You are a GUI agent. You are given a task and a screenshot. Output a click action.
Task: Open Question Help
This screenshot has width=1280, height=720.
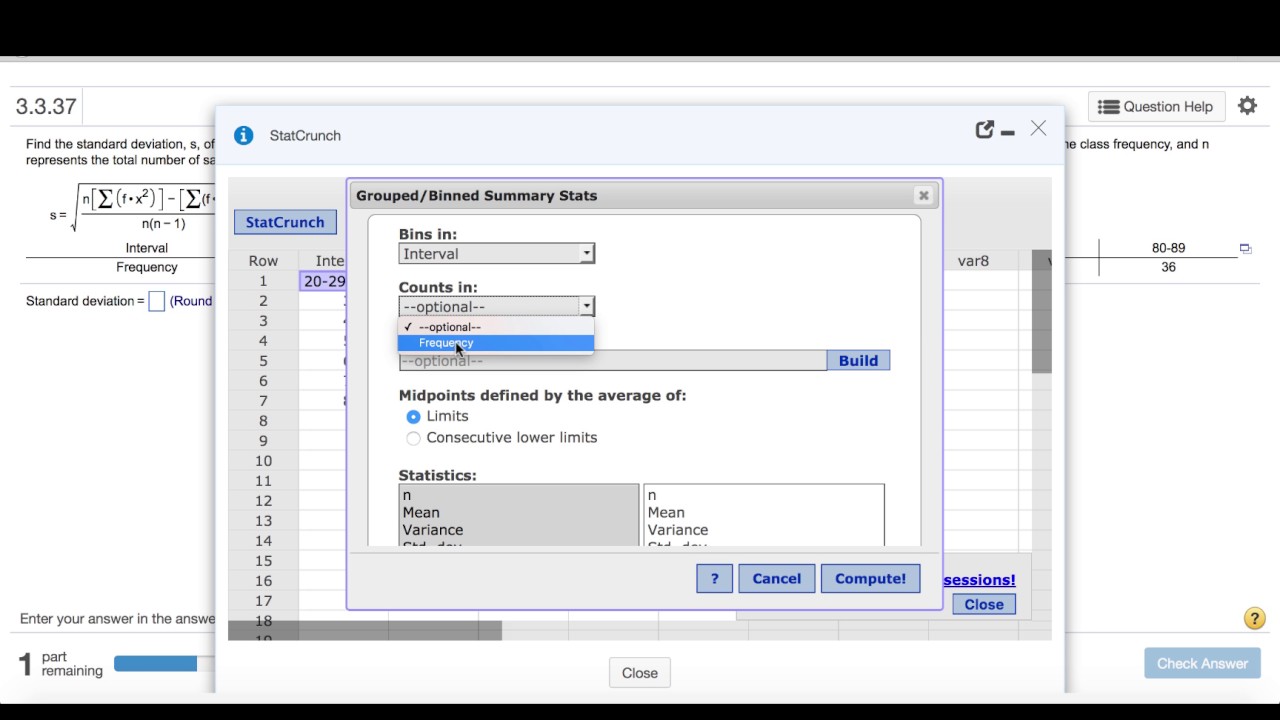point(1155,106)
